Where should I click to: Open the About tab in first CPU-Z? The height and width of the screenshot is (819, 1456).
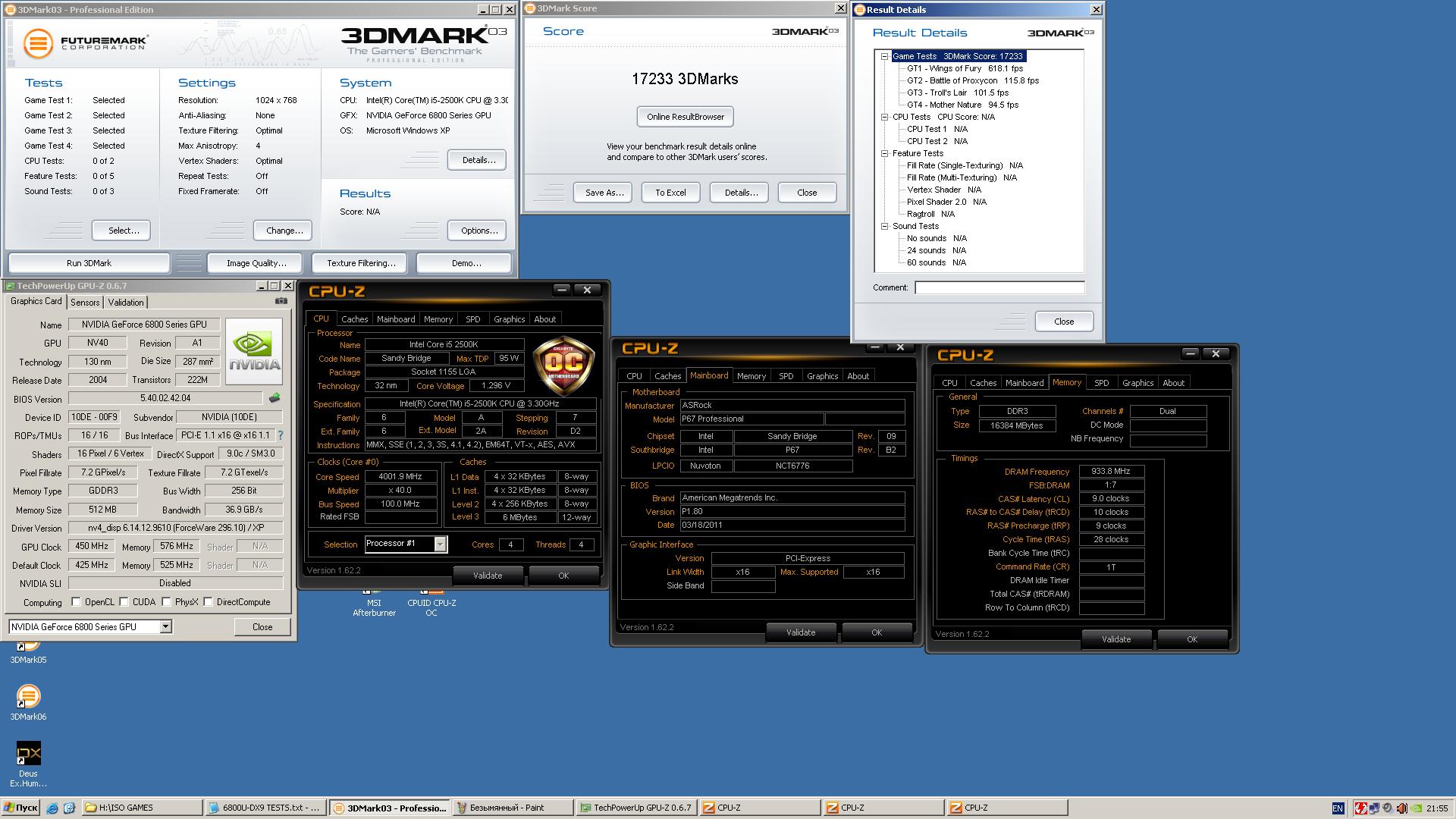tap(544, 319)
